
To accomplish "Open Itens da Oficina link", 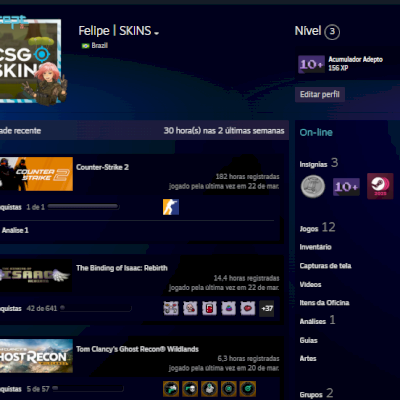I will (x=324, y=303).
